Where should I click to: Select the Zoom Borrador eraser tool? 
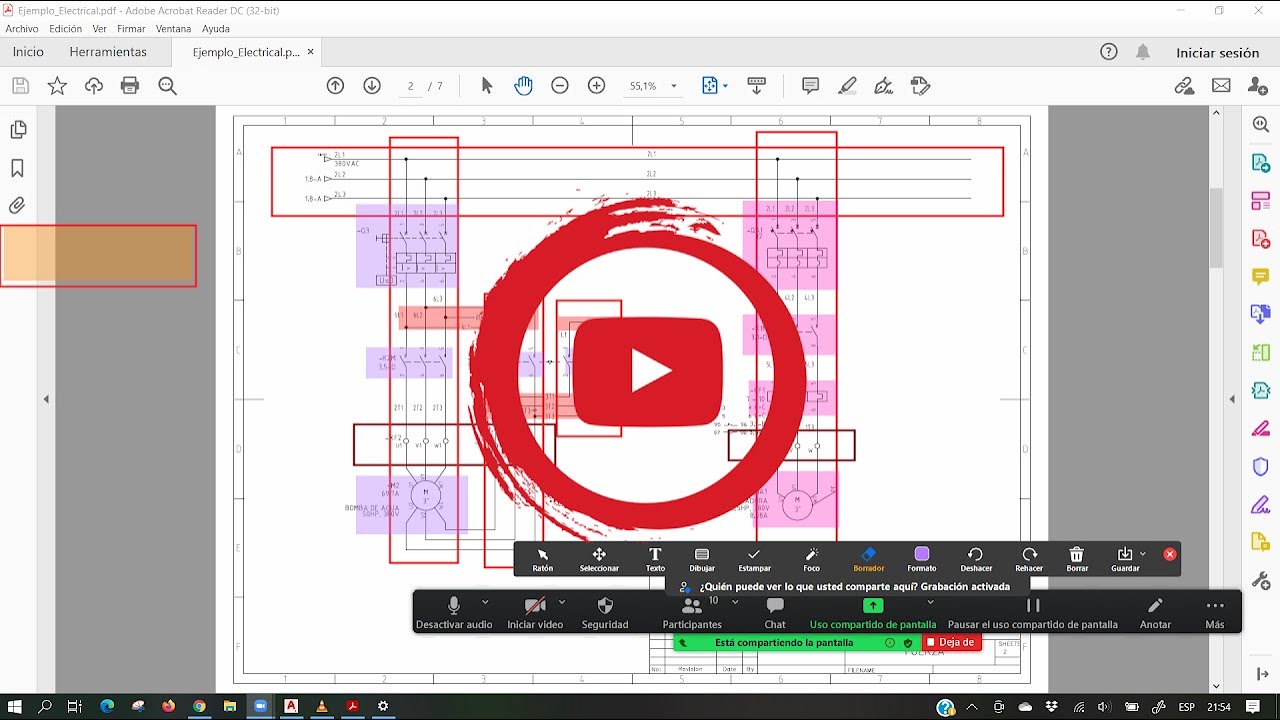(x=868, y=559)
